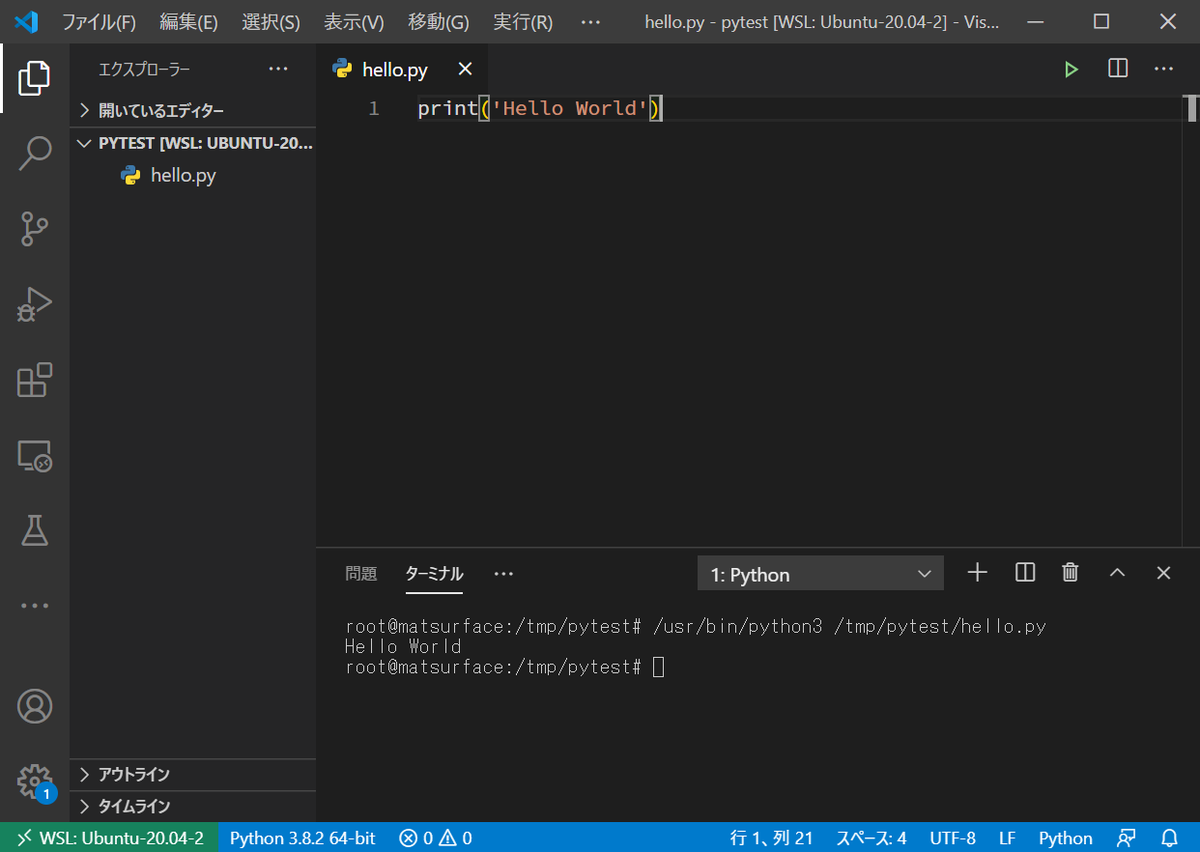Open Explorer panel more actions ellipsis

tap(277, 69)
